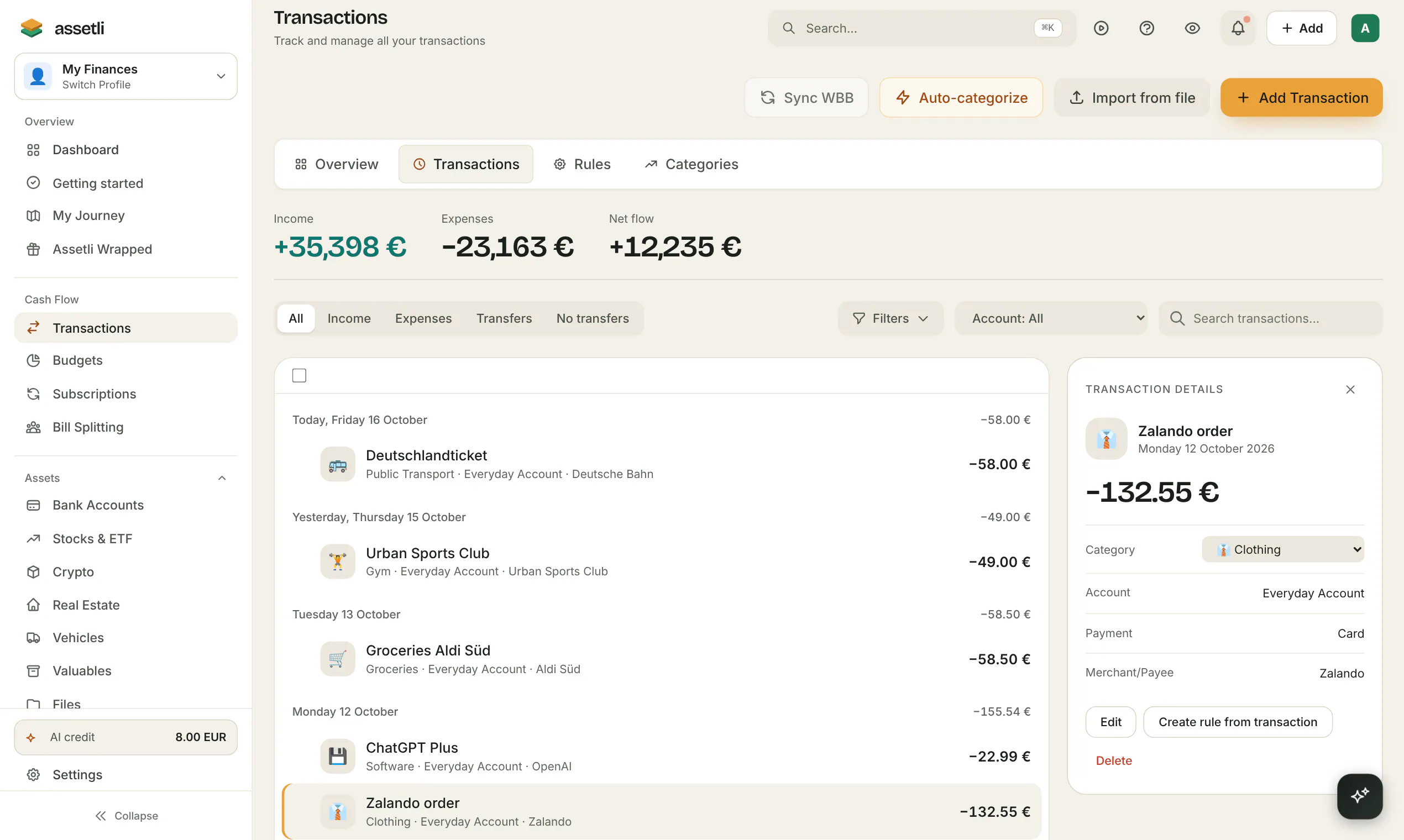Open Subscriptions in the sidebar
Viewport: 1404px width, 840px height.
coord(125,393)
